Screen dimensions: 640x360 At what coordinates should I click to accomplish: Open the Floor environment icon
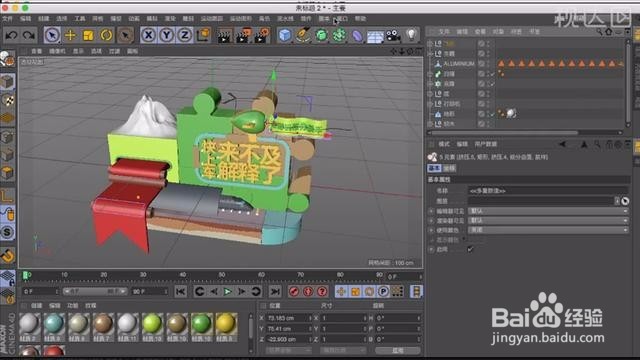(x=375, y=36)
